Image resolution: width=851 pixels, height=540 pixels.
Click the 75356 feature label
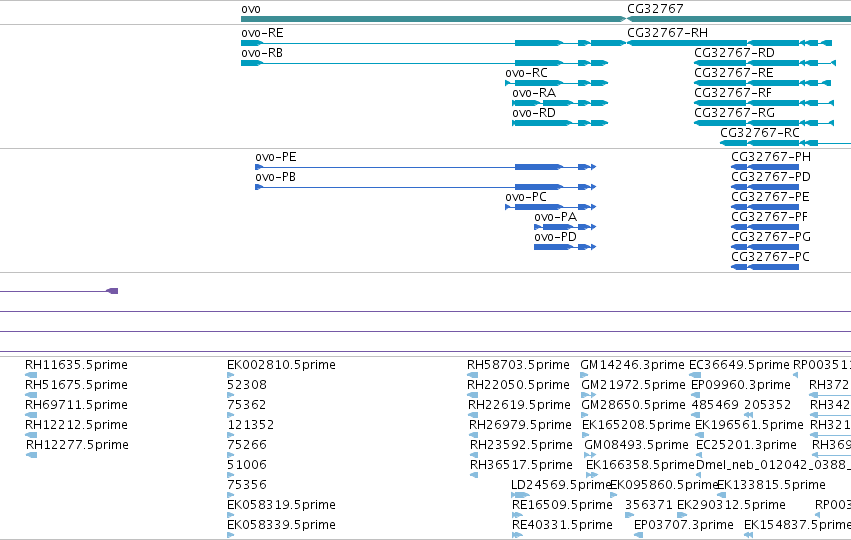247,486
